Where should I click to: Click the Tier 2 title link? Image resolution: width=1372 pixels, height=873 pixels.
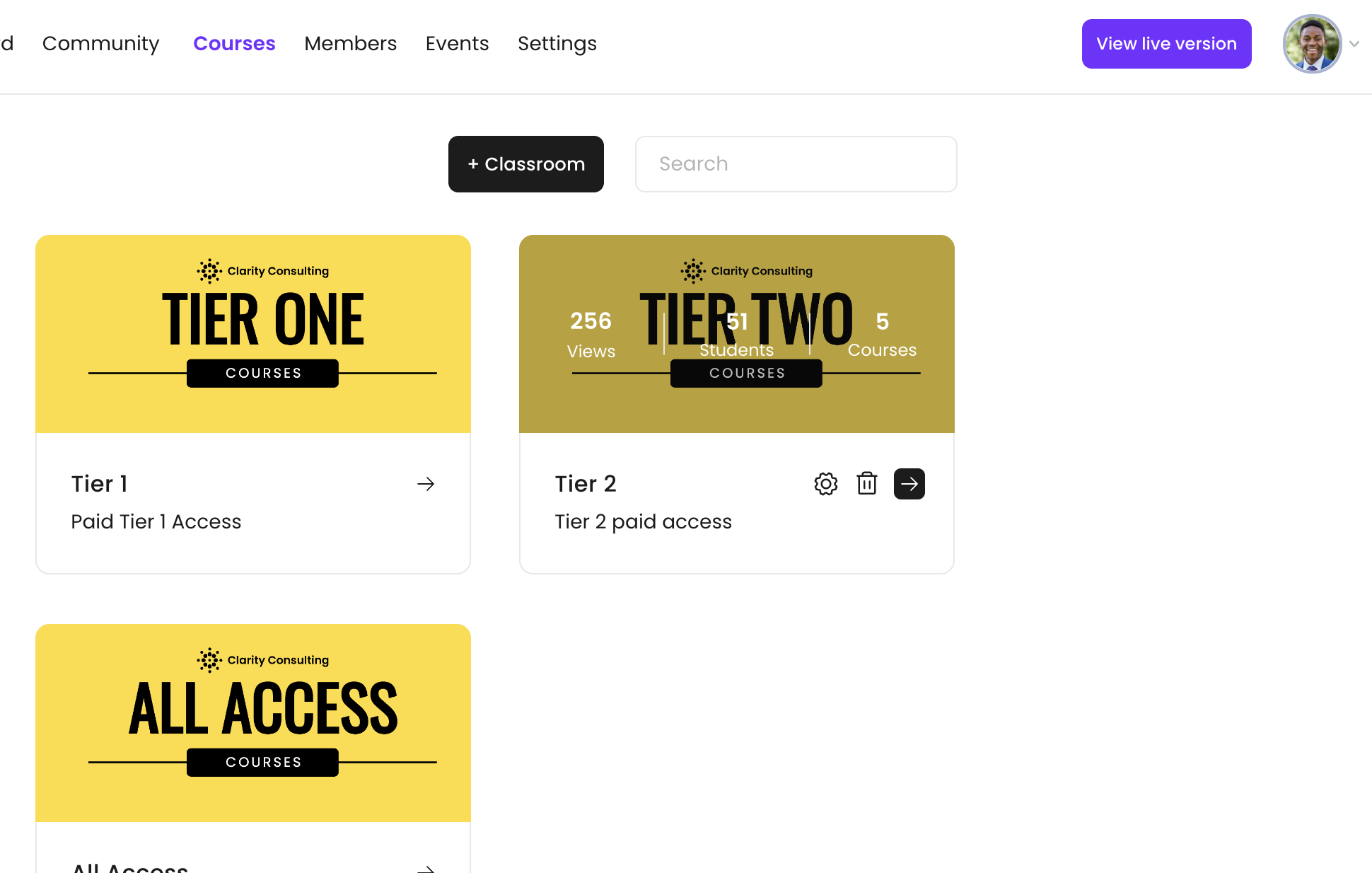point(586,484)
